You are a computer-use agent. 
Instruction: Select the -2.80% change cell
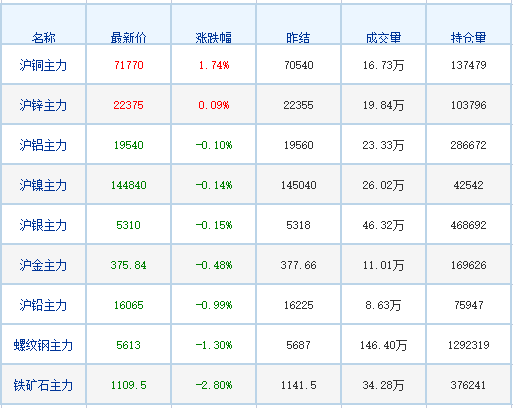[x=214, y=385]
